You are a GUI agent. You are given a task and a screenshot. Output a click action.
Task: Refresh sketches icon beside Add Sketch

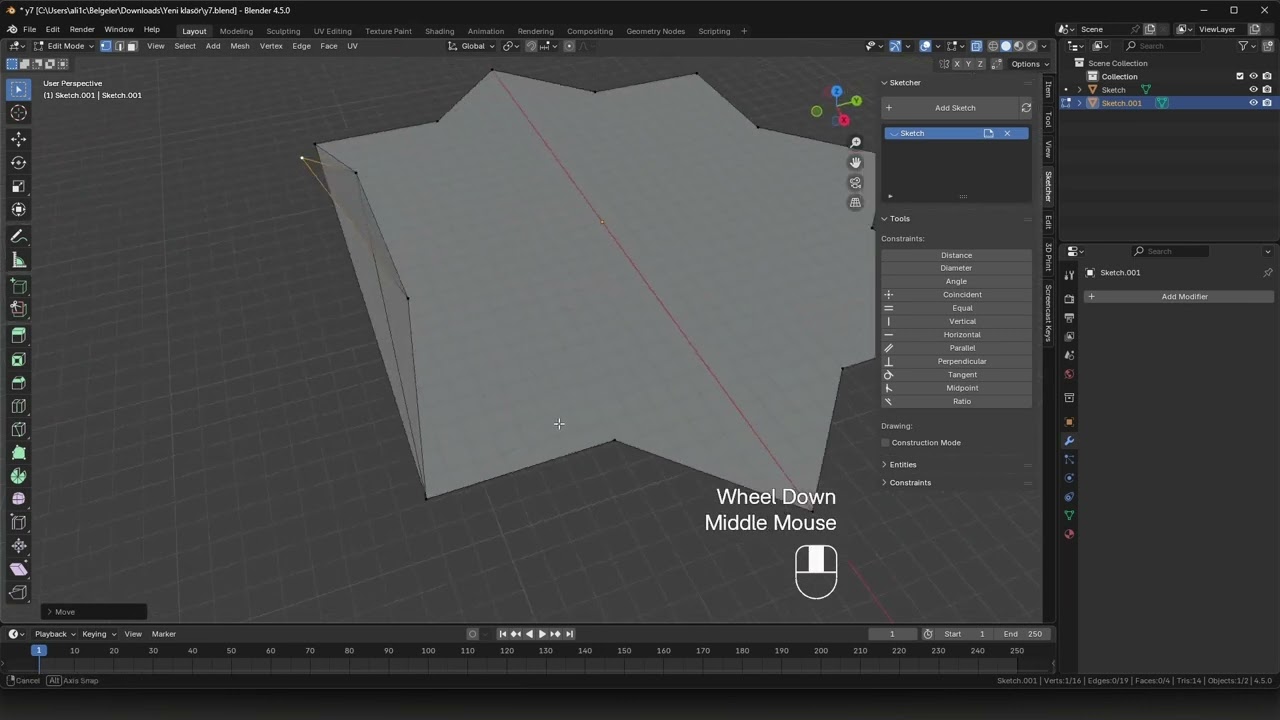1026,108
